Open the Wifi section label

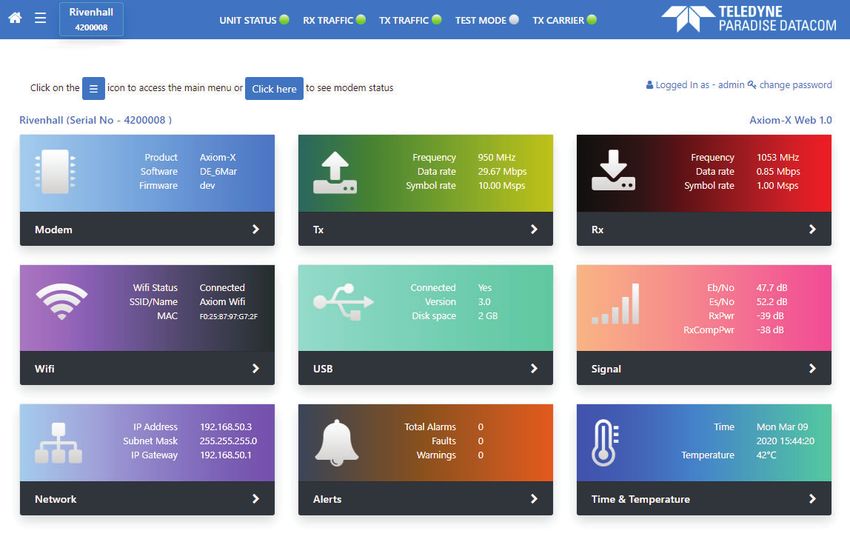pyautogui.click(x=44, y=369)
